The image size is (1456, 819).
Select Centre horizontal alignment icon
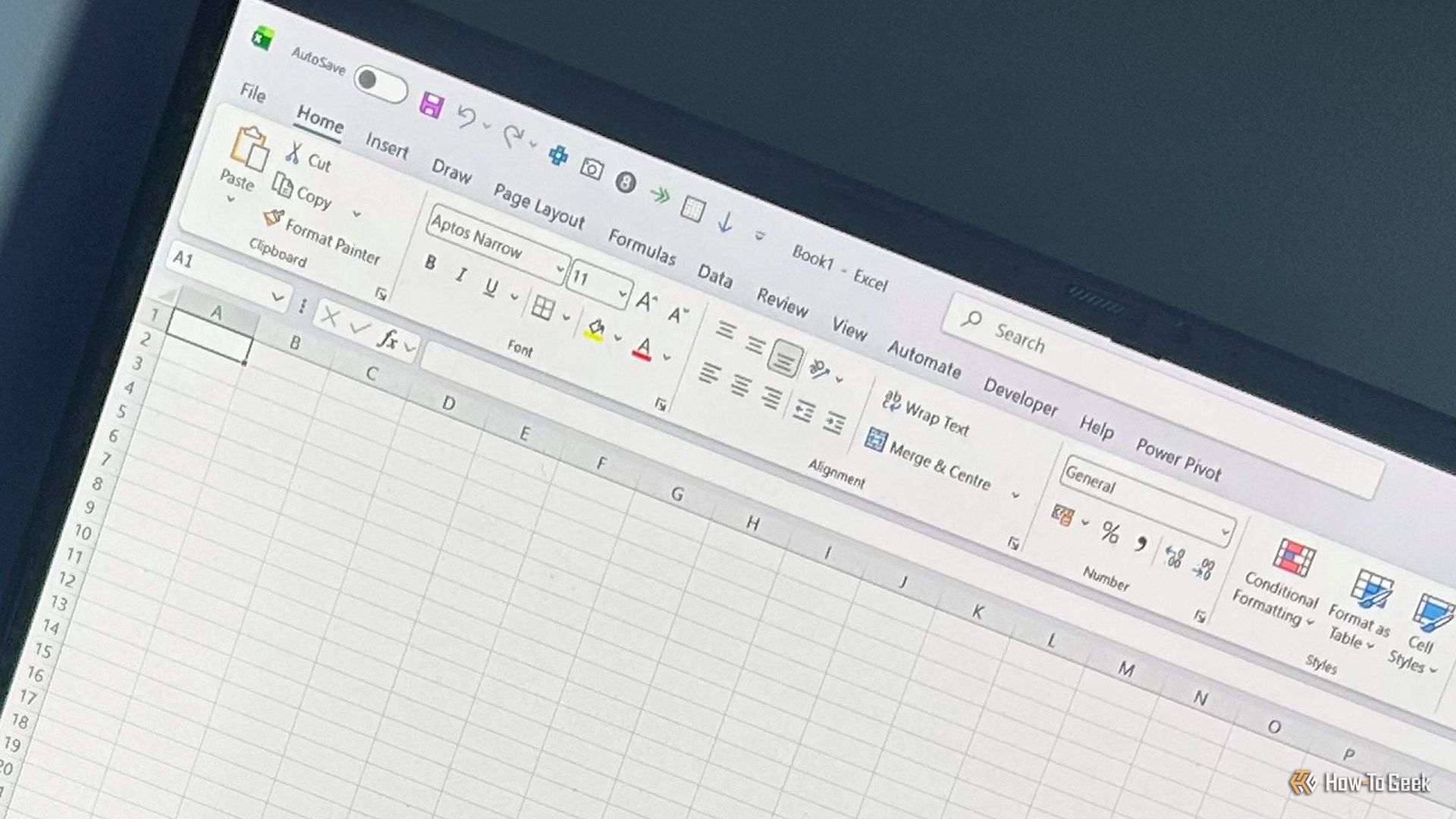click(741, 386)
